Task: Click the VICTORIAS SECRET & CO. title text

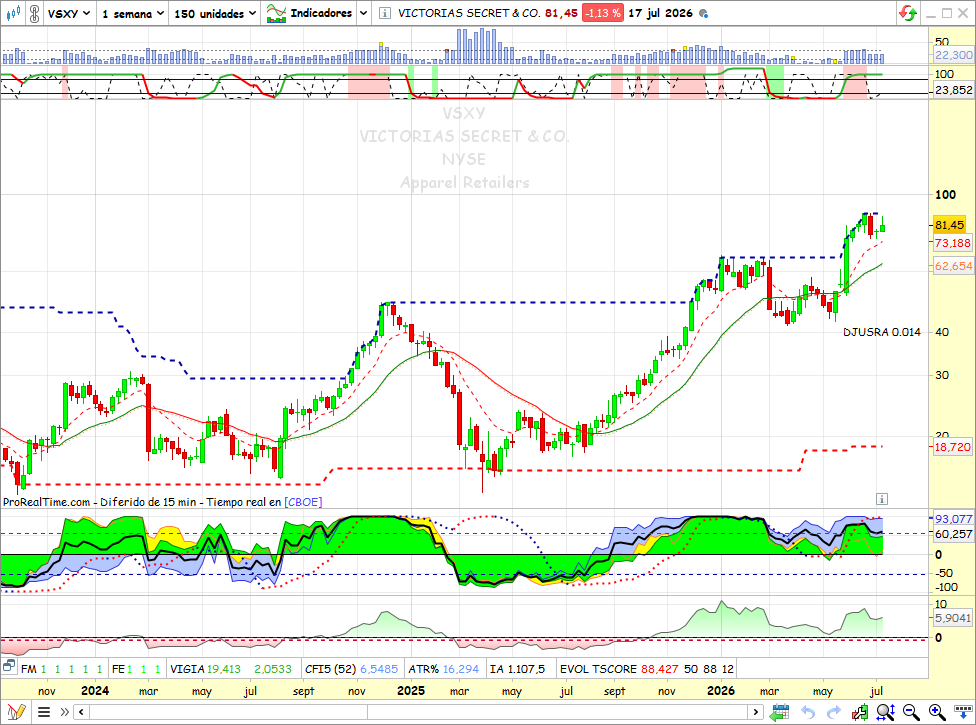Action: [x=469, y=13]
